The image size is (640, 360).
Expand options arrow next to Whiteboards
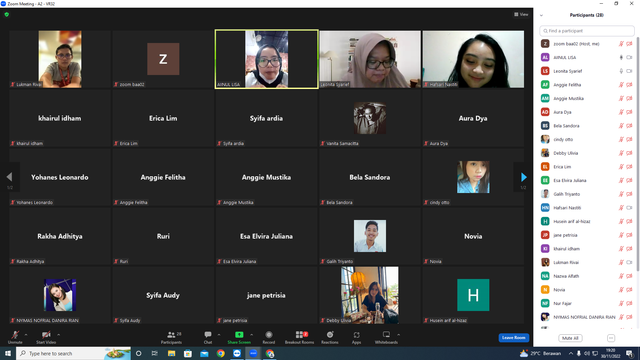pyautogui.click(x=398, y=335)
